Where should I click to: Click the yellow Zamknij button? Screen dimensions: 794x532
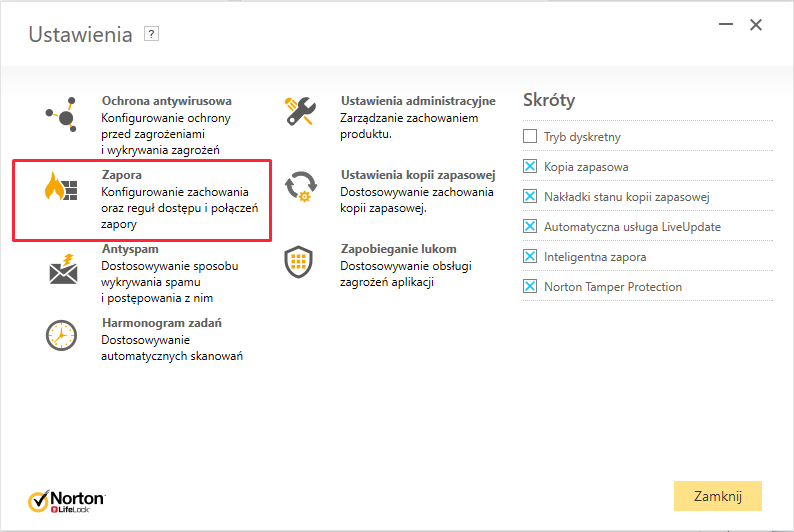click(x=718, y=496)
